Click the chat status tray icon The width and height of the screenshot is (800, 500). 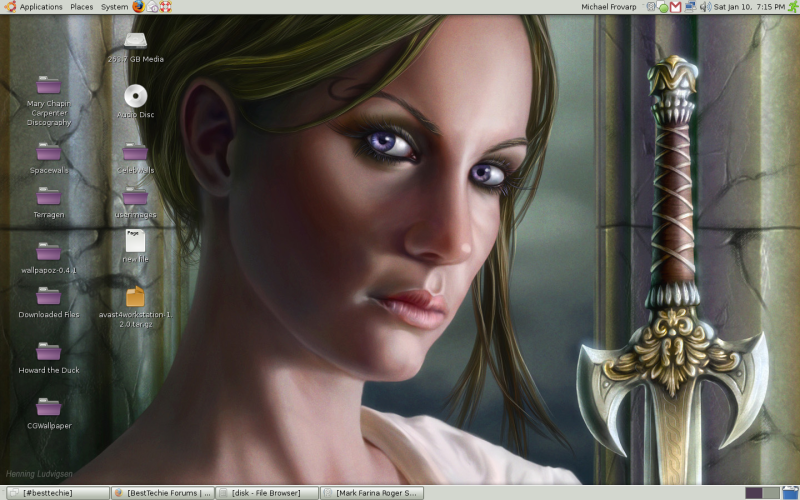(x=663, y=7)
